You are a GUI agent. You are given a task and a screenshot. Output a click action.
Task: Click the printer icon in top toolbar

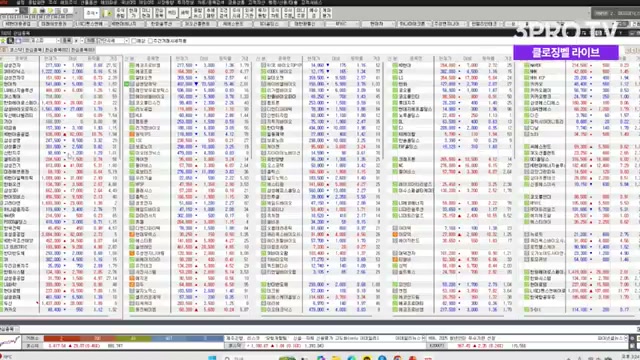[x=42, y=11]
